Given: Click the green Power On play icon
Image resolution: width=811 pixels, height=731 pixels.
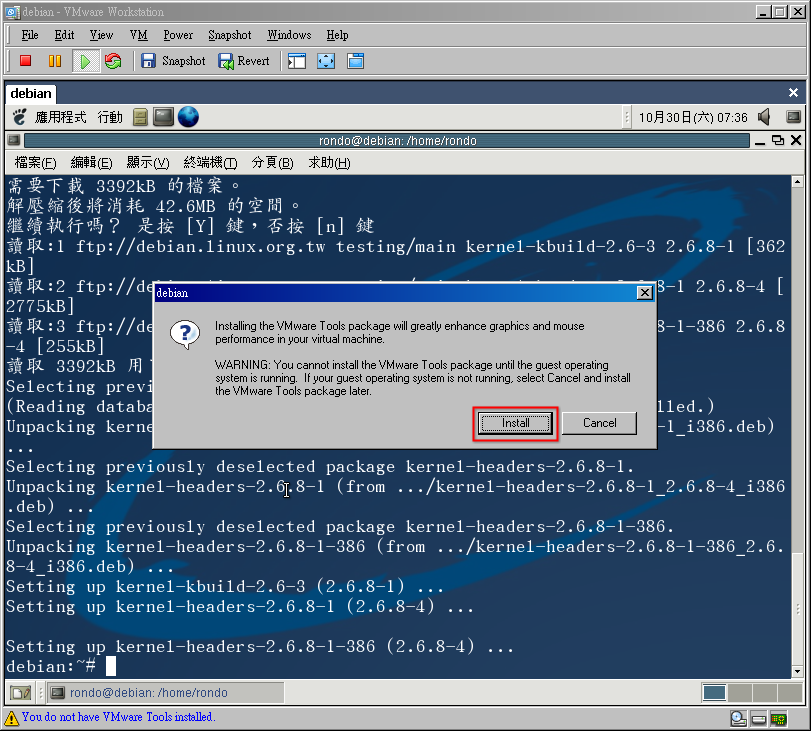Looking at the screenshot, I should pos(85,61).
